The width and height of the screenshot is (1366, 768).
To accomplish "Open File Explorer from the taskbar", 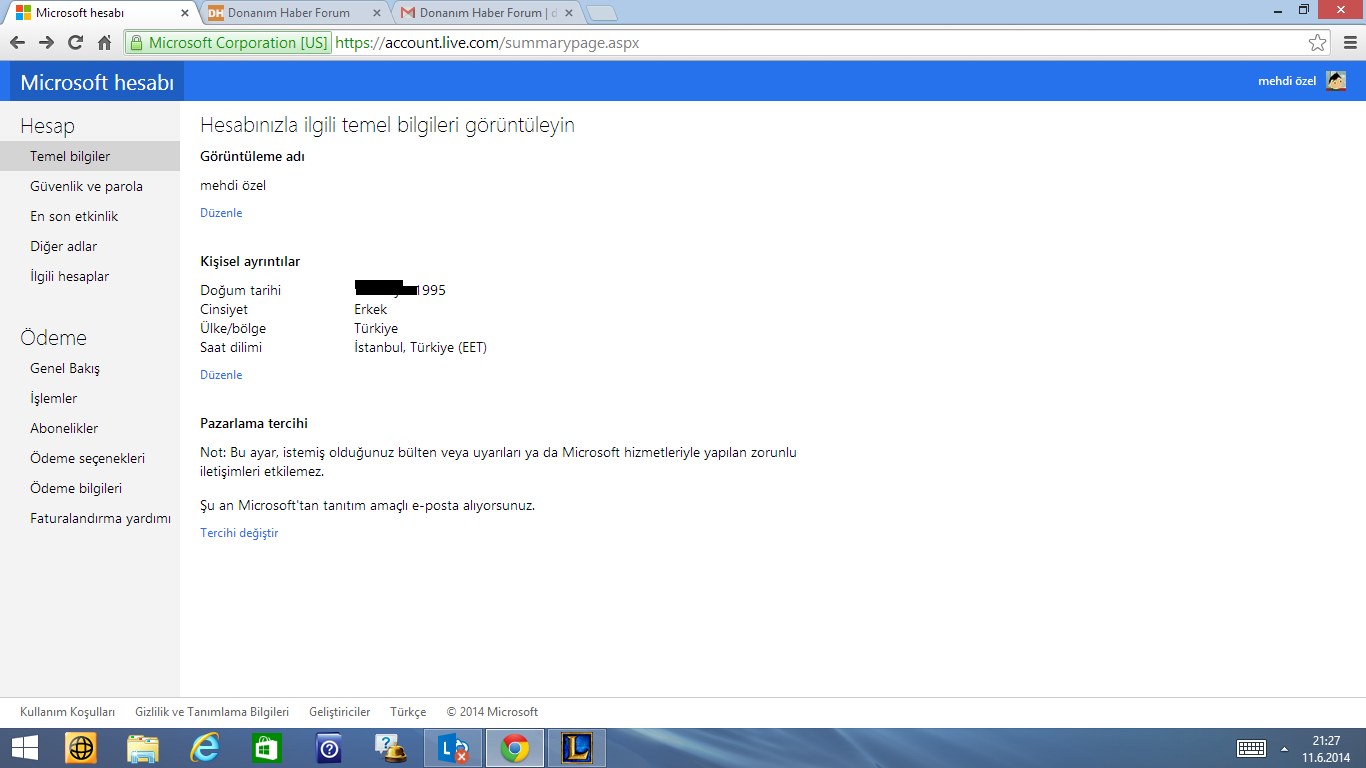I will [143, 748].
